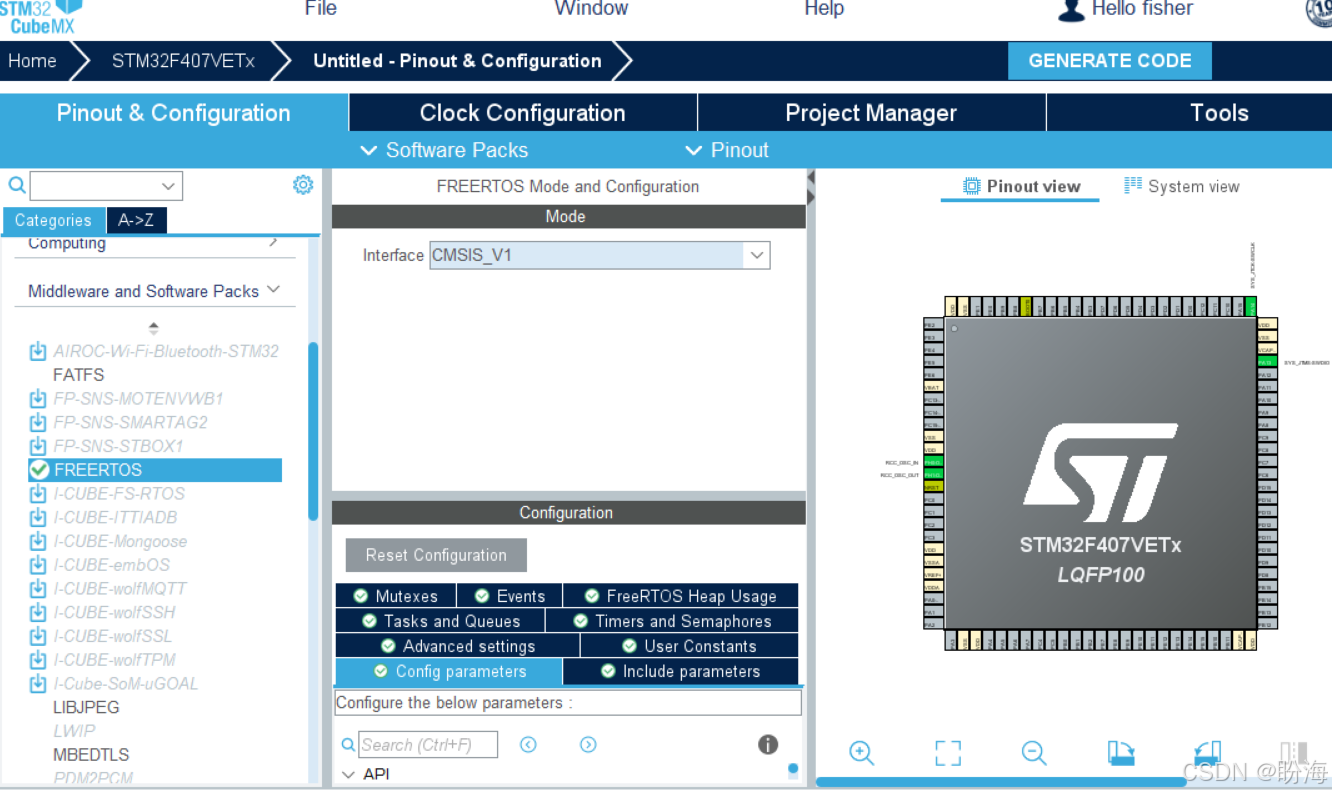Switch to System view
This screenshot has width=1332, height=794.
1181,186
